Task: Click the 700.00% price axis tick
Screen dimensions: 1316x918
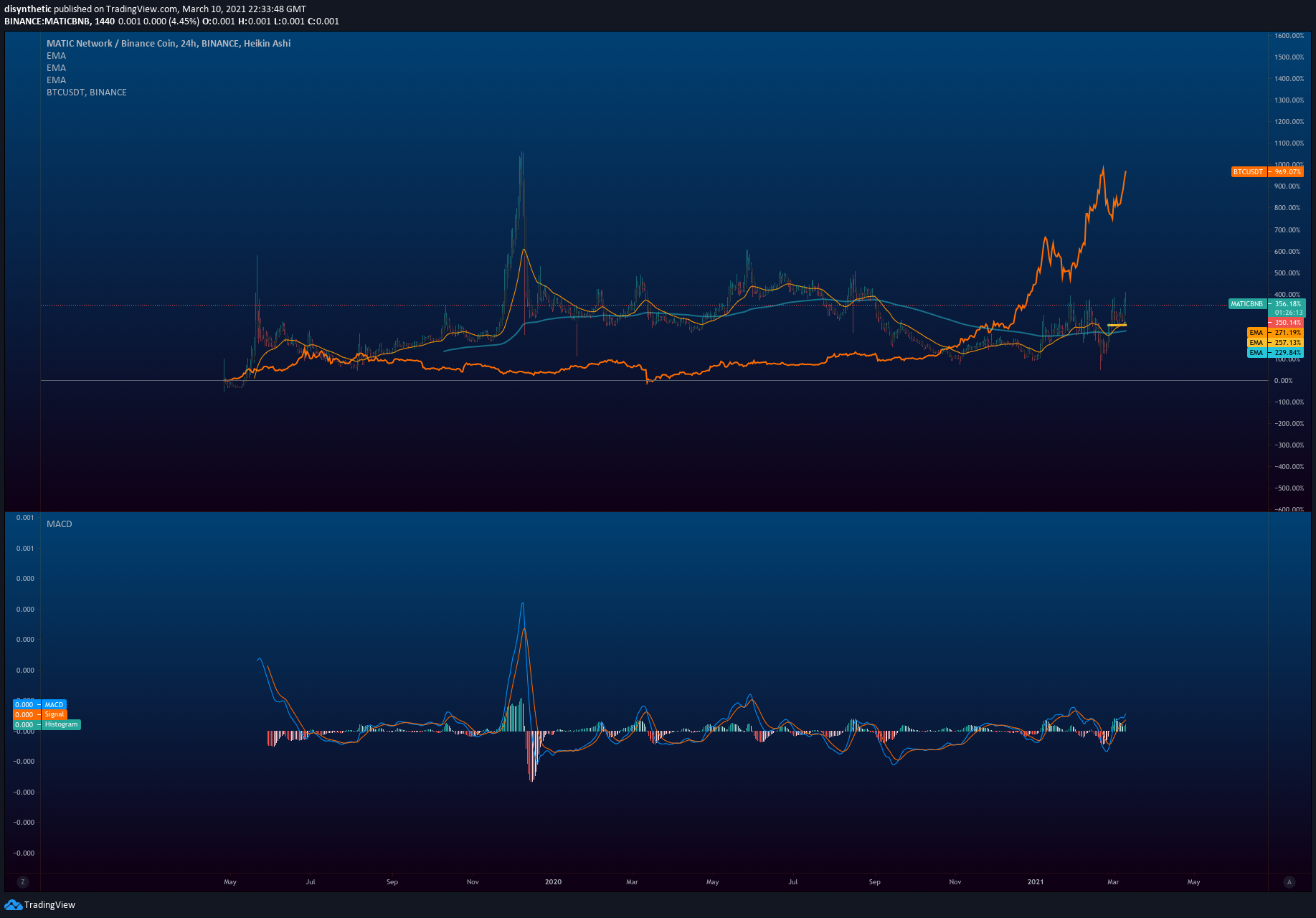Action: 1287,230
